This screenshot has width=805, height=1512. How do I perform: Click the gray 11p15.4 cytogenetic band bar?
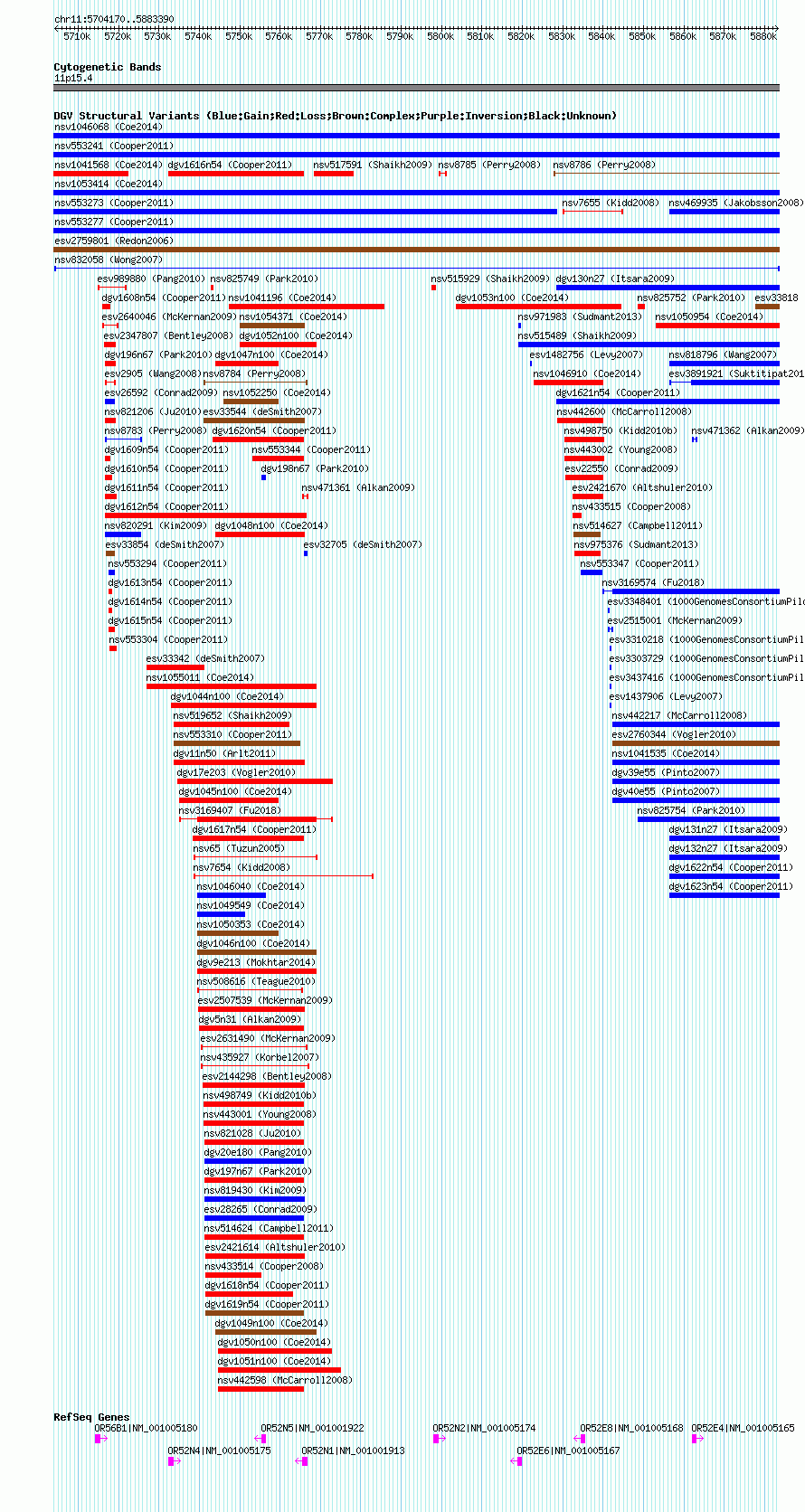point(417,88)
